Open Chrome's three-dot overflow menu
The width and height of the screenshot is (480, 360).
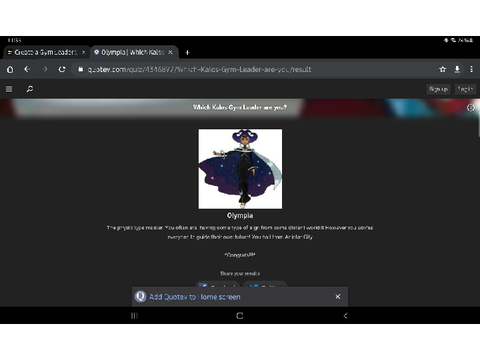coord(471,69)
